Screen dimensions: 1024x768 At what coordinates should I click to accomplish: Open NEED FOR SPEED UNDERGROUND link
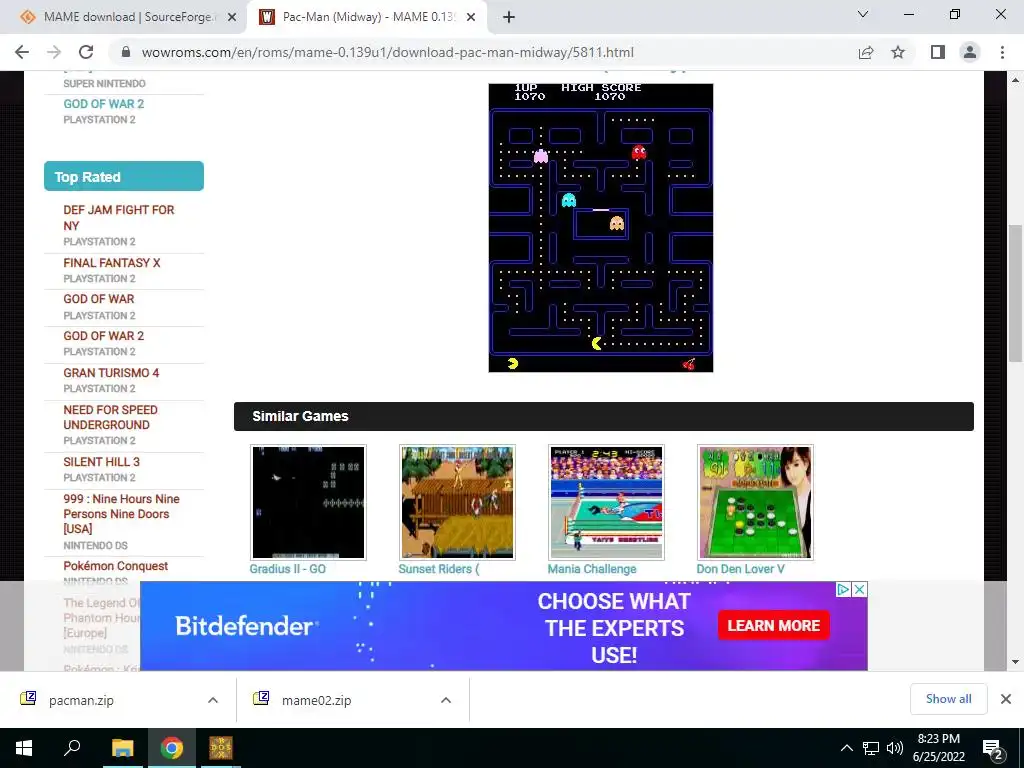110,417
